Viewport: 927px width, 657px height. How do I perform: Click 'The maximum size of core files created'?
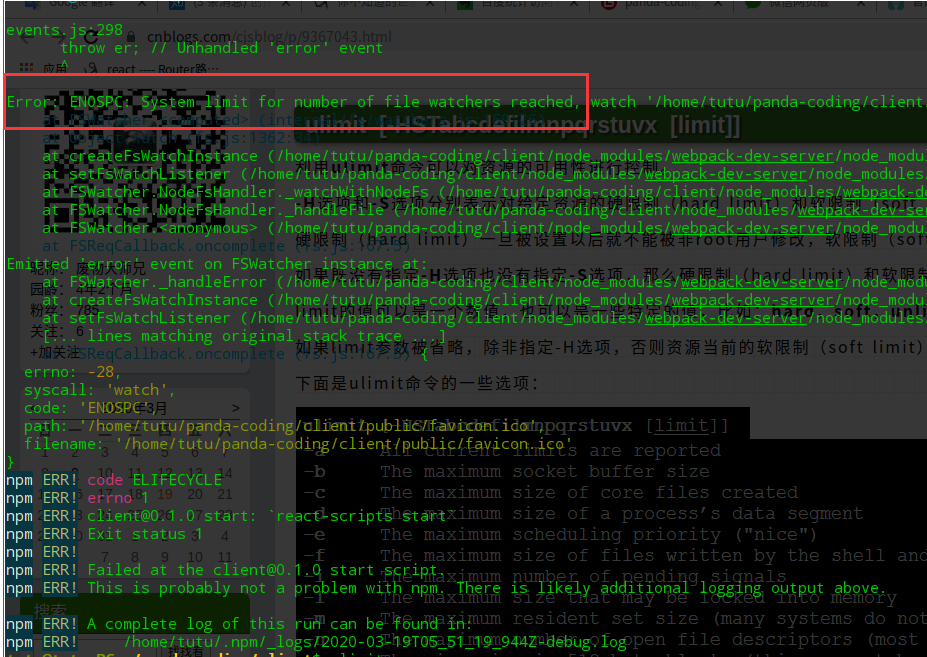589,492
